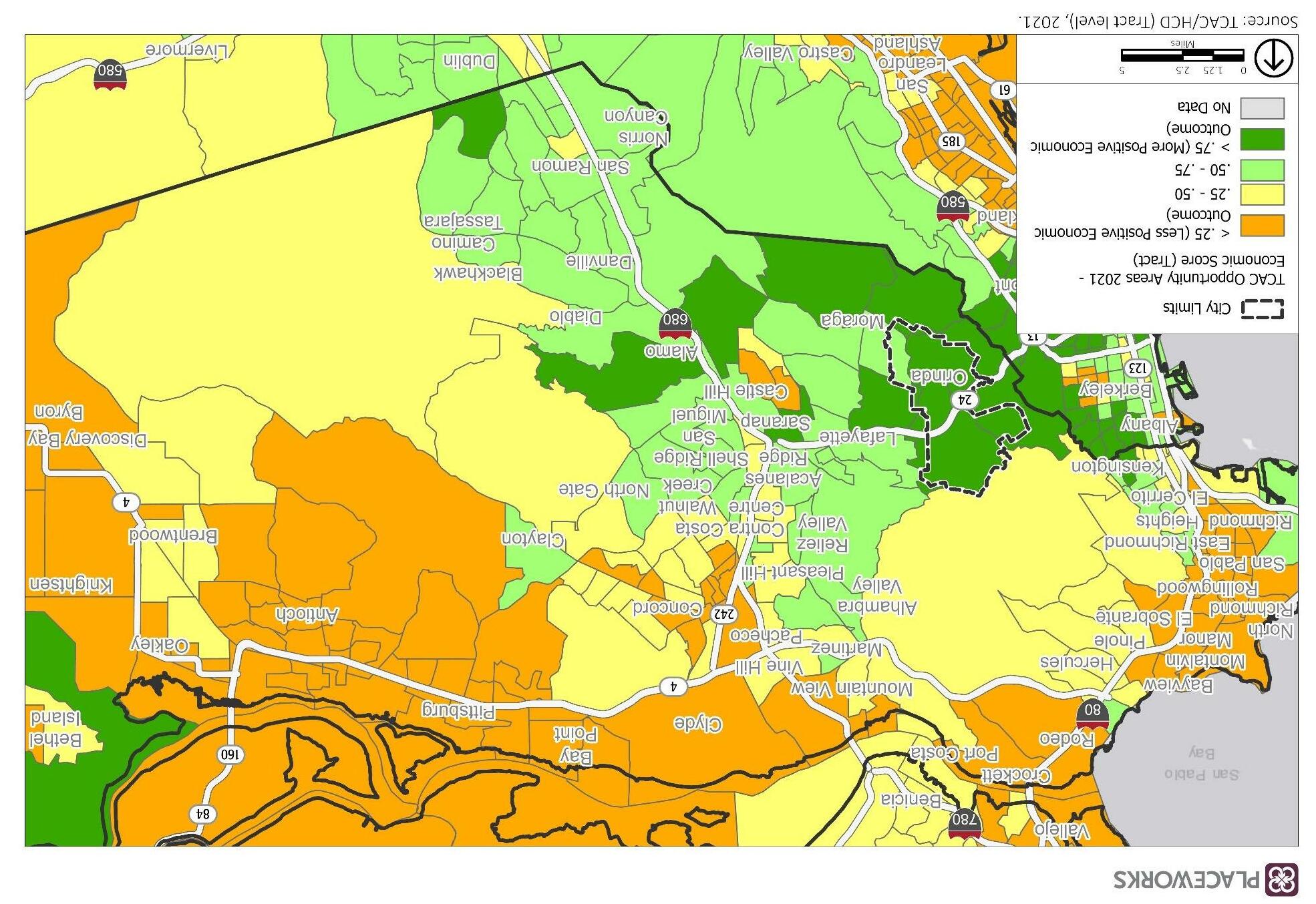Click the Brentwood place label
Screen dimensions: 1316x904
point(174,536)
